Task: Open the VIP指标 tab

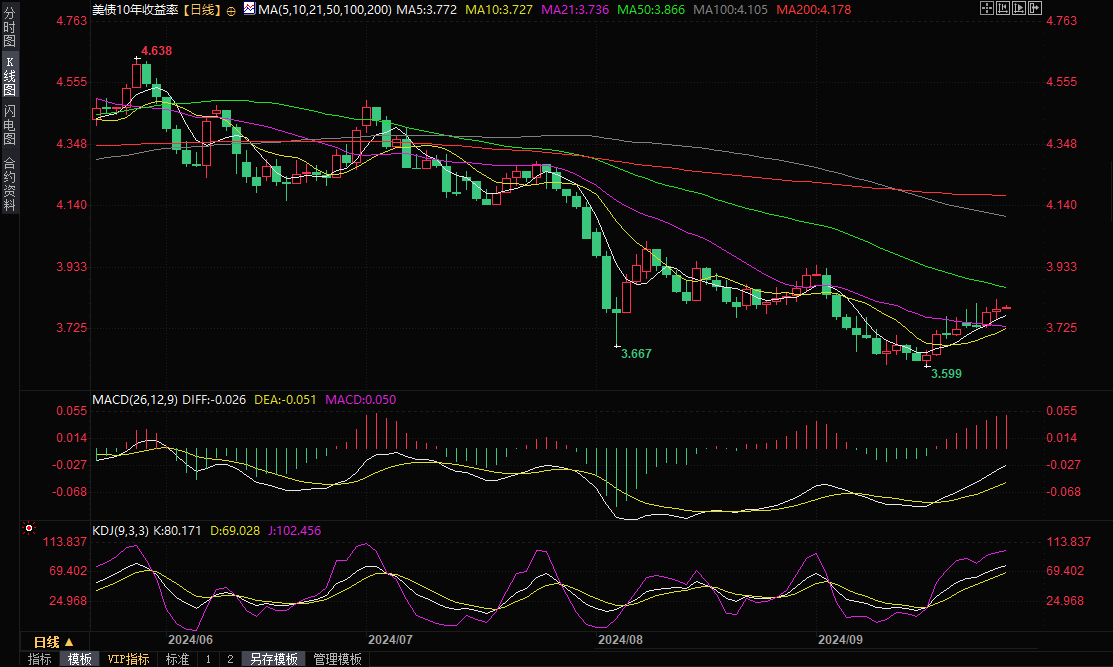Action: [x=129, y=659]
